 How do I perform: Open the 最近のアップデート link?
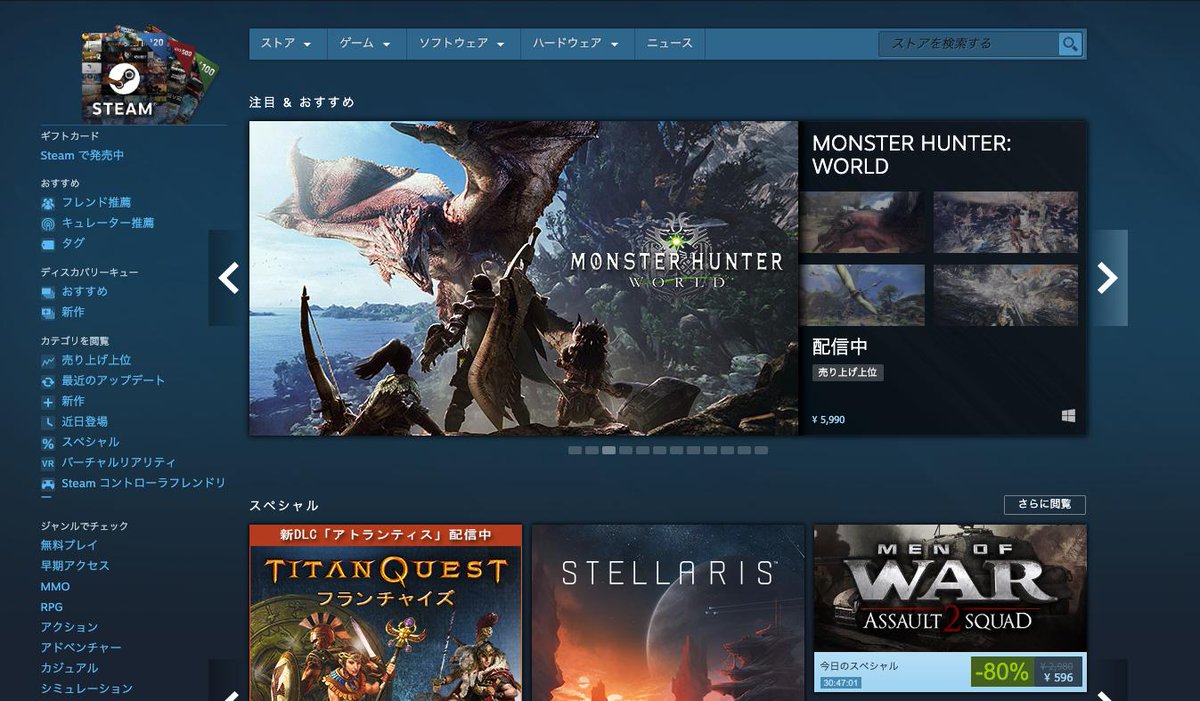point(113,381)
